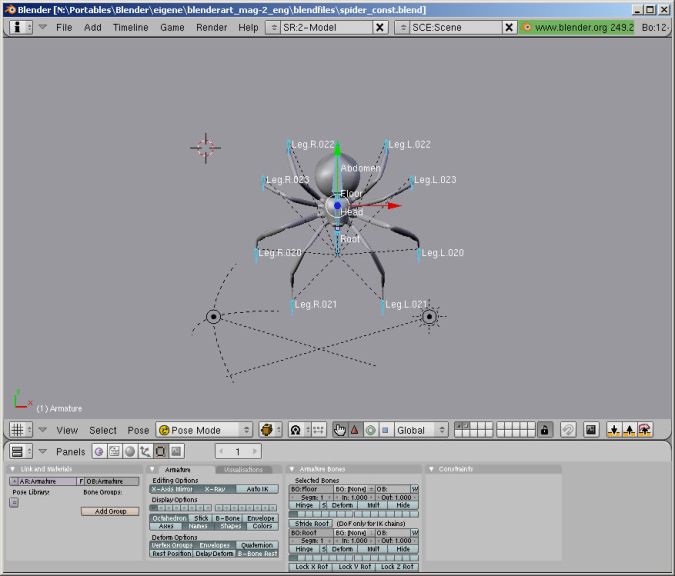
Task: Click the Stride Root button
Action: 311,523
